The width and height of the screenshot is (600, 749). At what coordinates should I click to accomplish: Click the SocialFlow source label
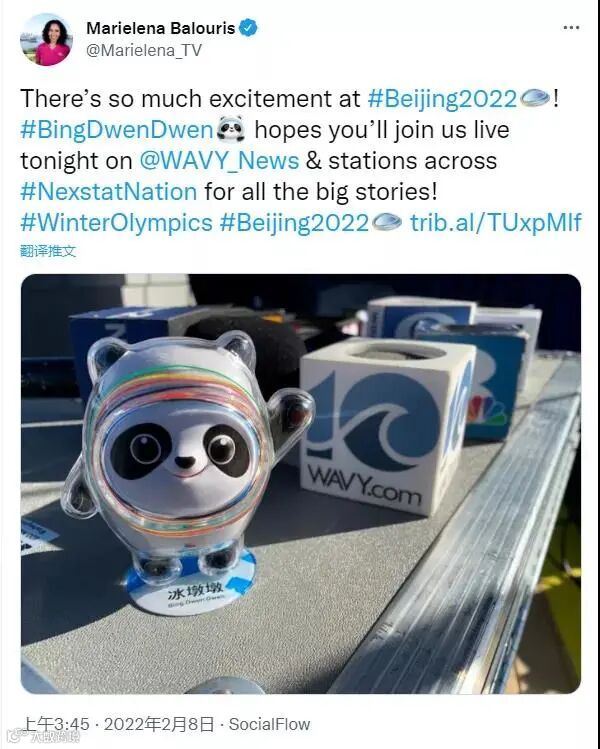pos(269,724)
